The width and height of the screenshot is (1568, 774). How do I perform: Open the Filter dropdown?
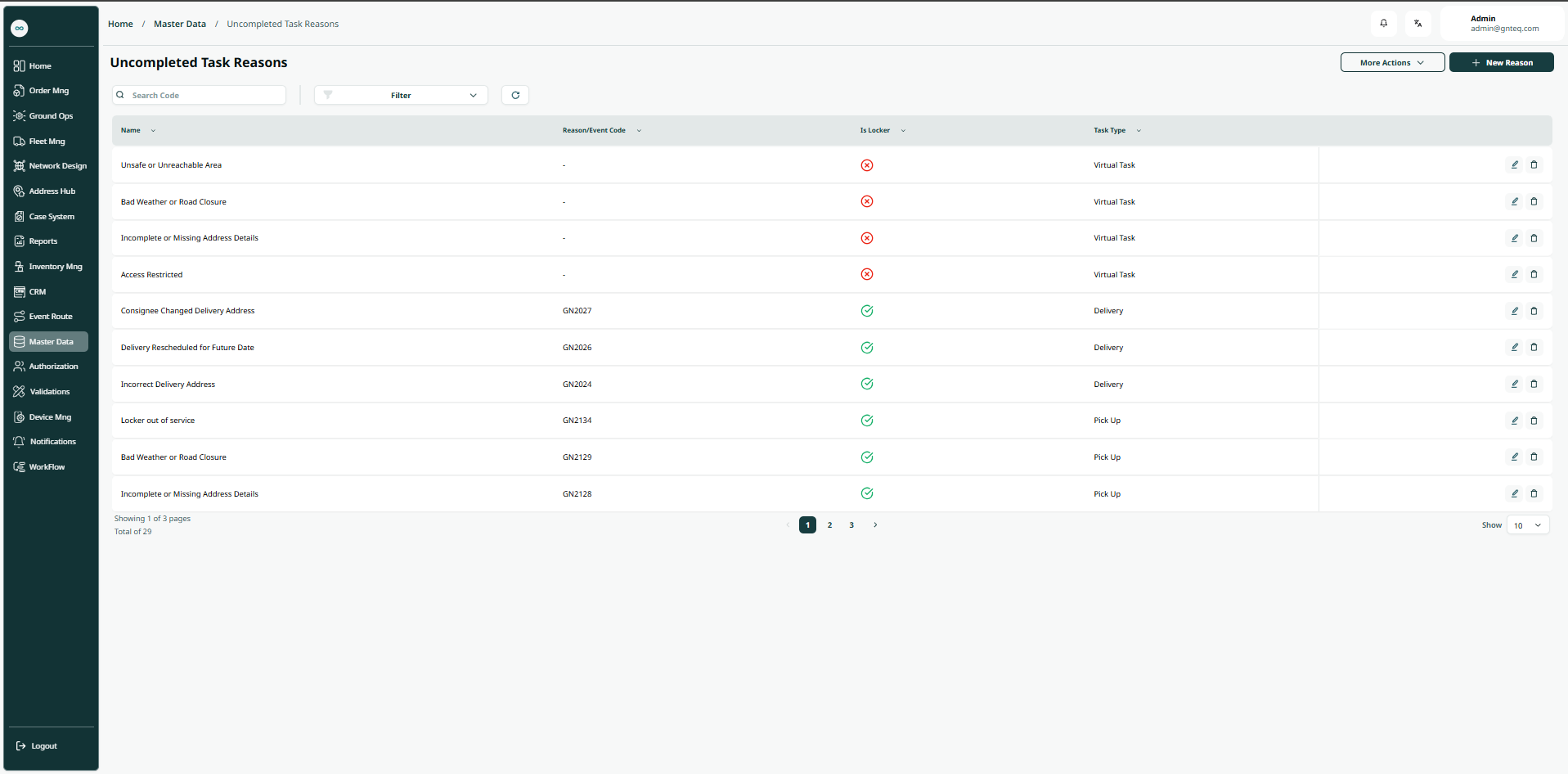point(401,96)
